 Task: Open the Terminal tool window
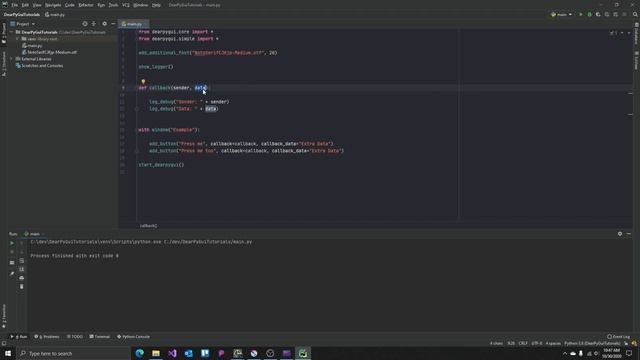point(100,337)
